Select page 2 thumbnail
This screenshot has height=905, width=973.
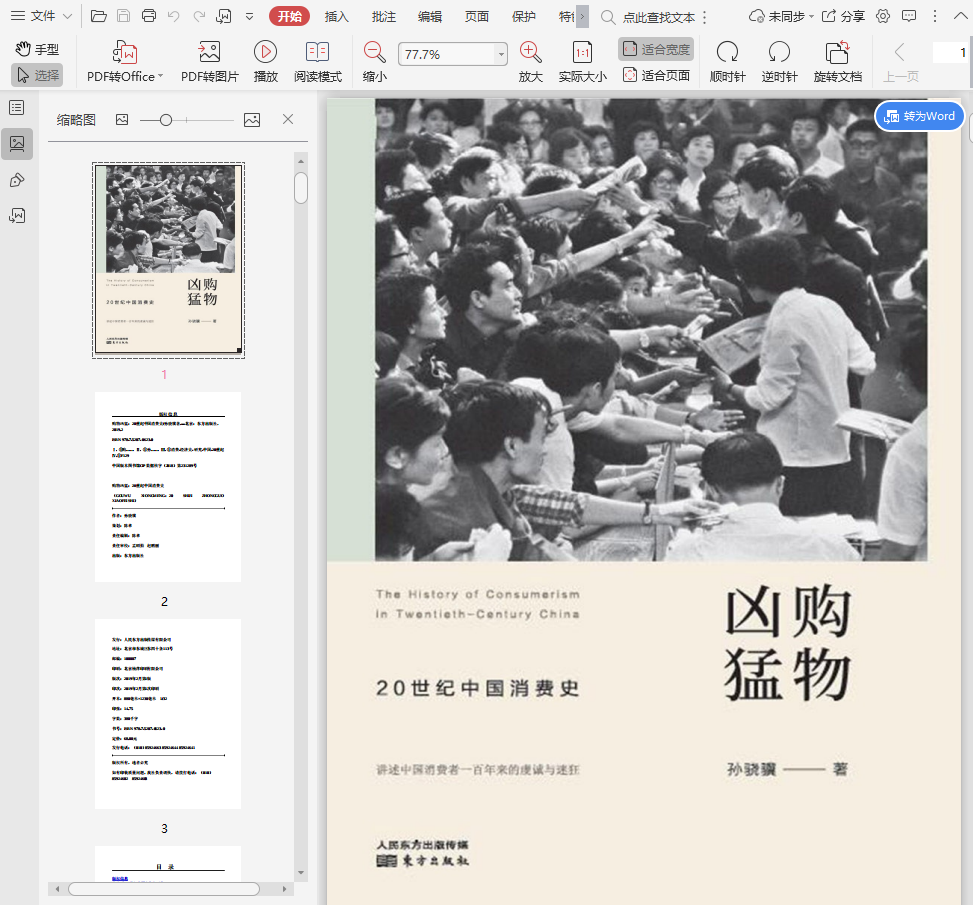coord(168,487)
